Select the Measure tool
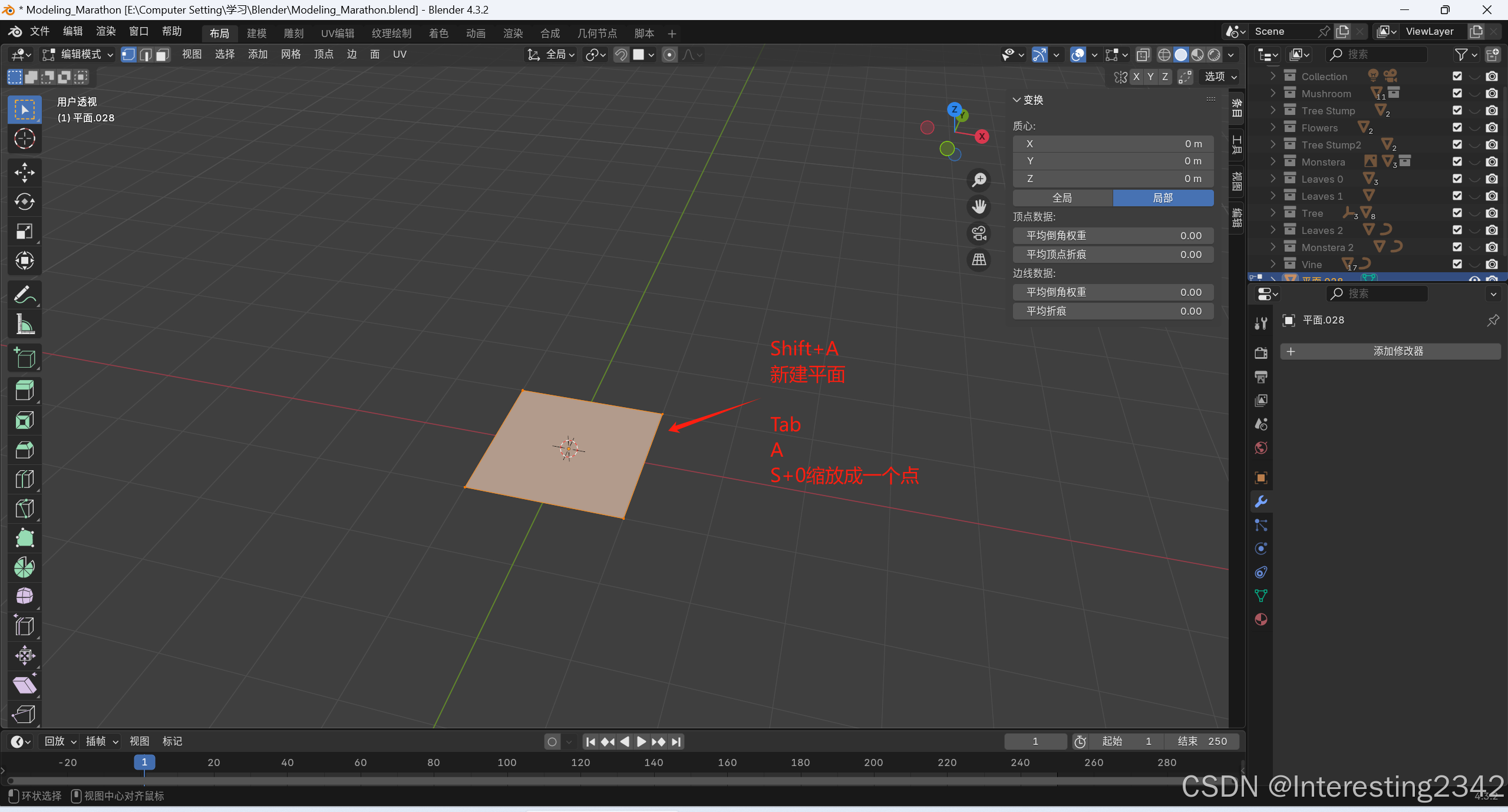 pyautogui.click(x=24, y=324)
